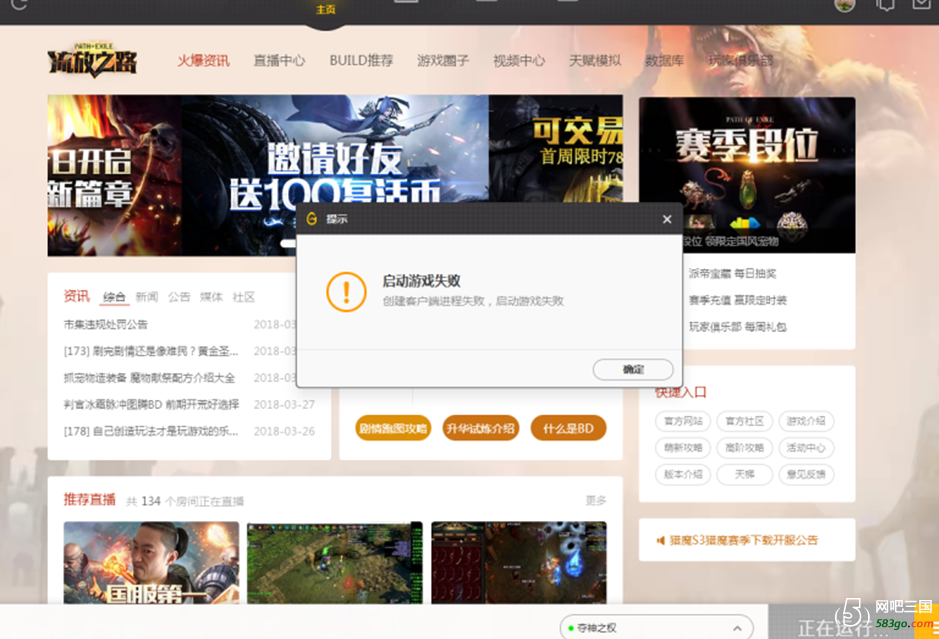Click 活动中心 quick entry button
Screen dimensions: 939x639
pos(806,447)
